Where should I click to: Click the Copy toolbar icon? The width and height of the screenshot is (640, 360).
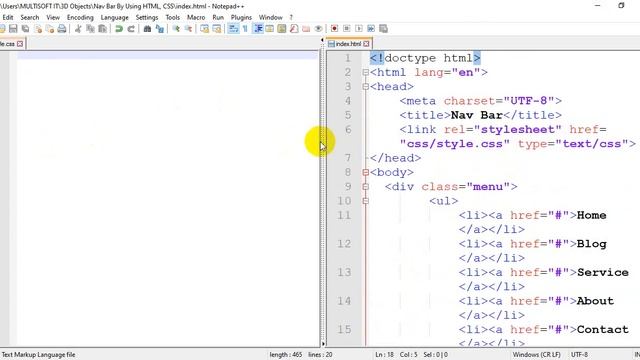coord(90,29)
